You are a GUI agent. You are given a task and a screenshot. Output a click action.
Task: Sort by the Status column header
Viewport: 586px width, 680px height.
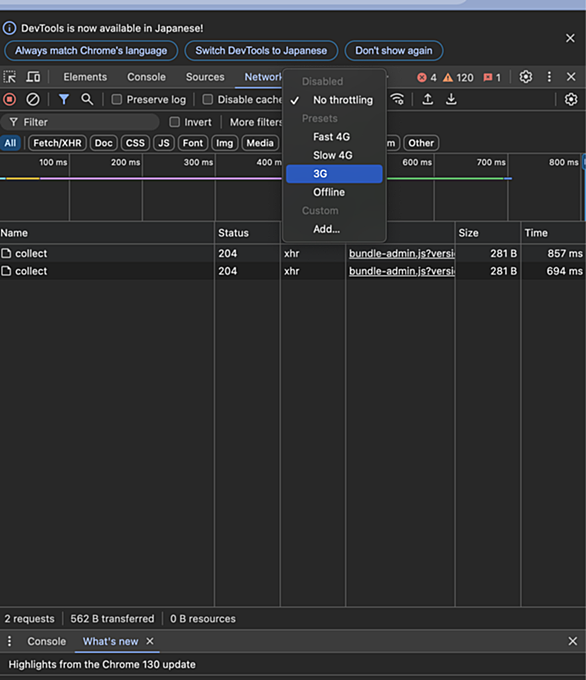(248, 233)
